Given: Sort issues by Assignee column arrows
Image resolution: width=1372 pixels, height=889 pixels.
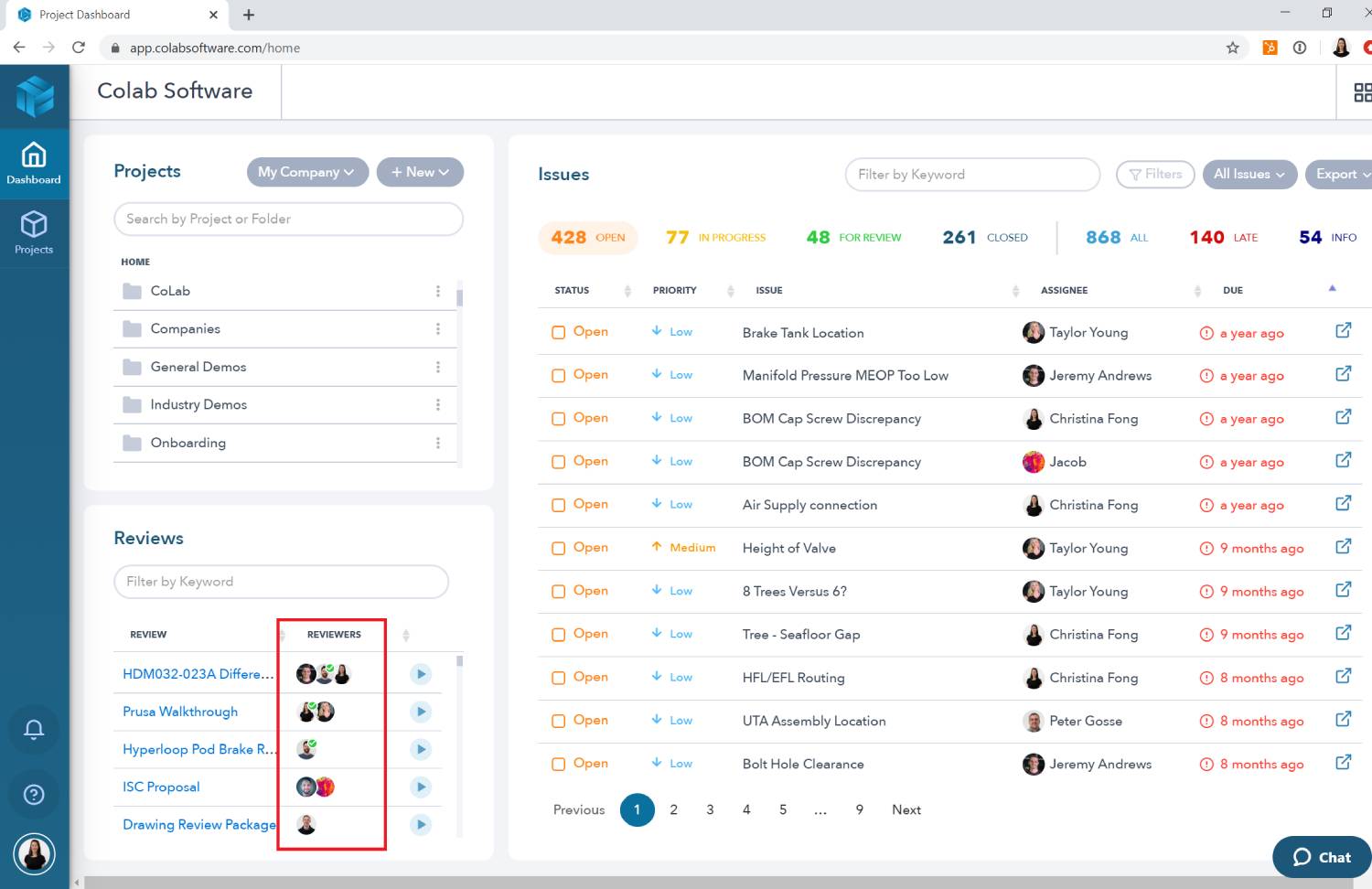Looking at the screenshot, I should click(1197, 291).
